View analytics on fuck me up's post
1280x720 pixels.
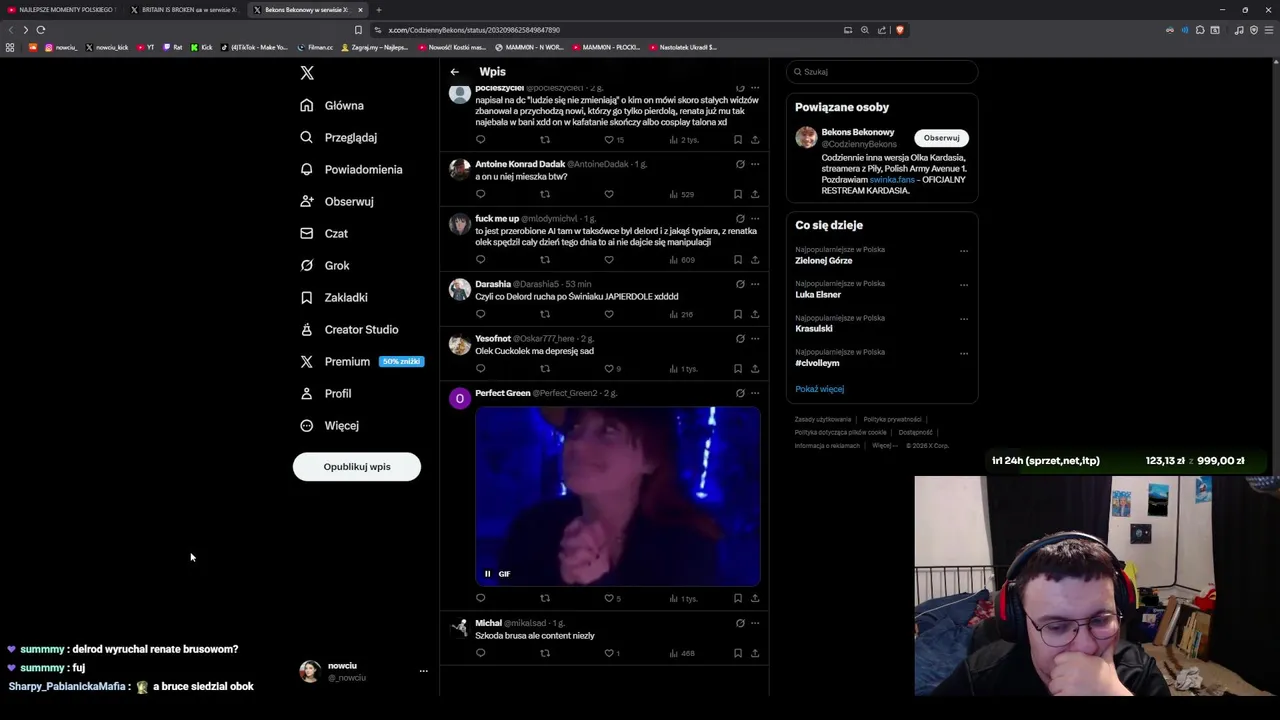point(682,260)
